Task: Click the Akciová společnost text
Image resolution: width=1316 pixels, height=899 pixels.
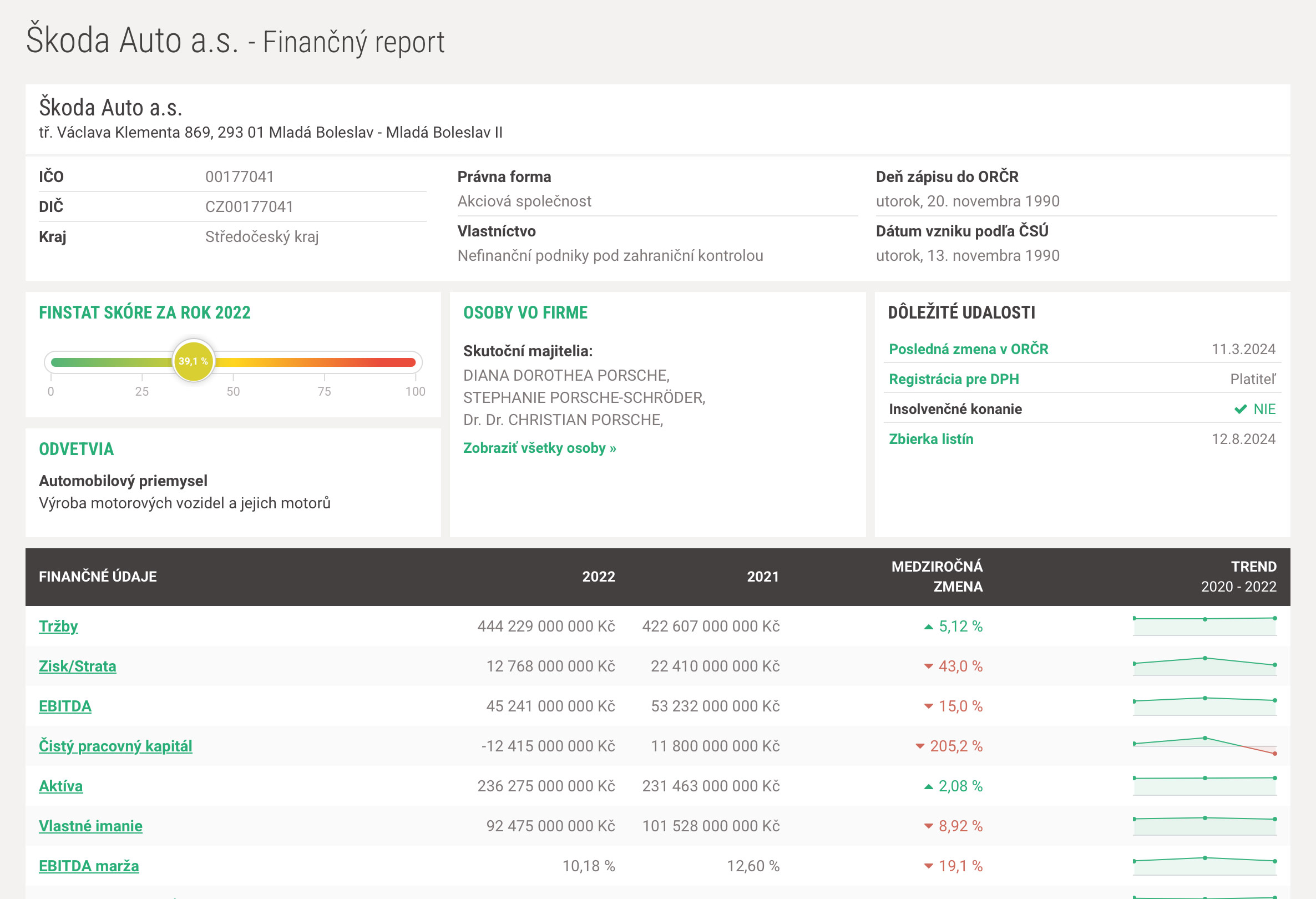Action: [x=524, y=201]
